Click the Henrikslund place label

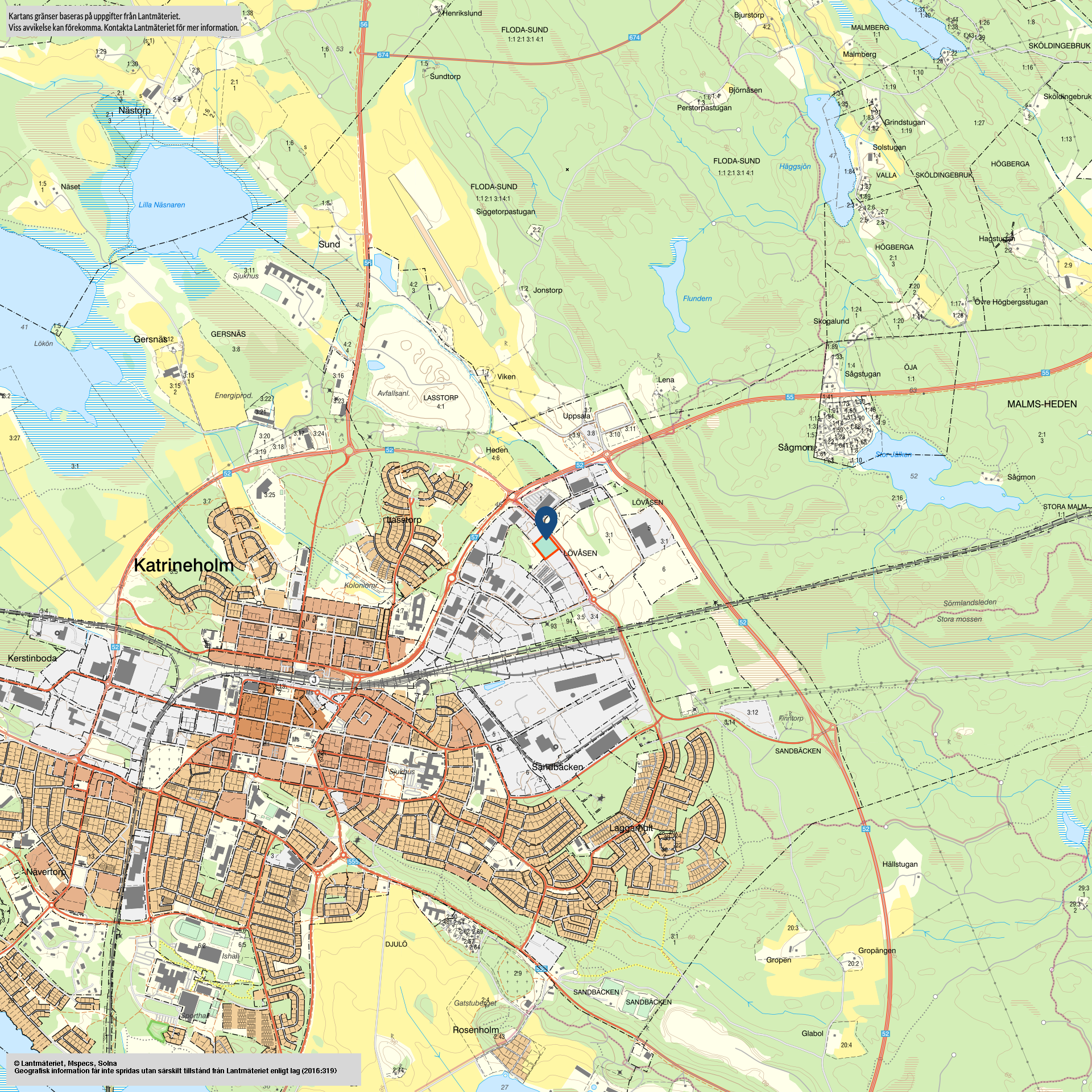(x=462, y=13)
